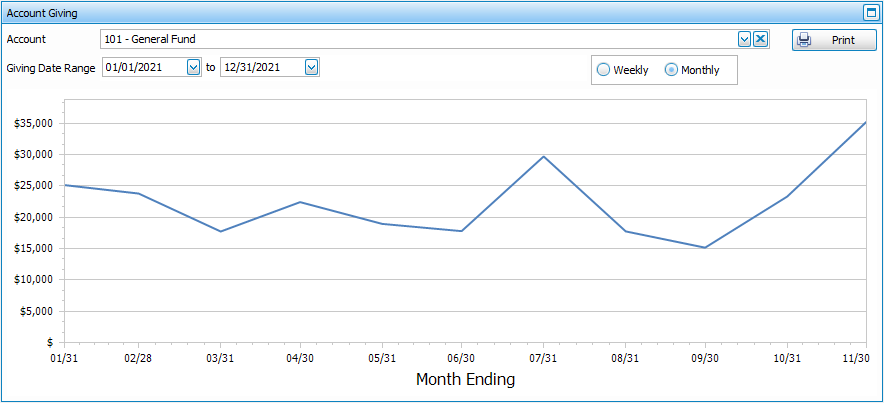Select the Weekly radio button
The height and width of the screenshot is (403, 884).
coord(603,70)
